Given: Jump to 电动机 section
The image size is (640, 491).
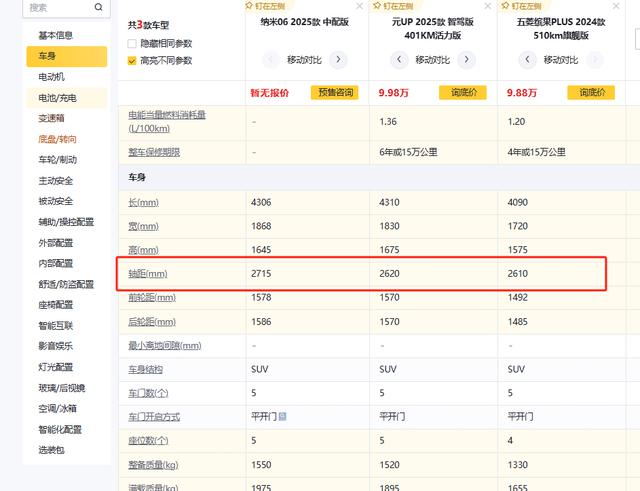Looking at the screenshot, I should pos(51,77).
